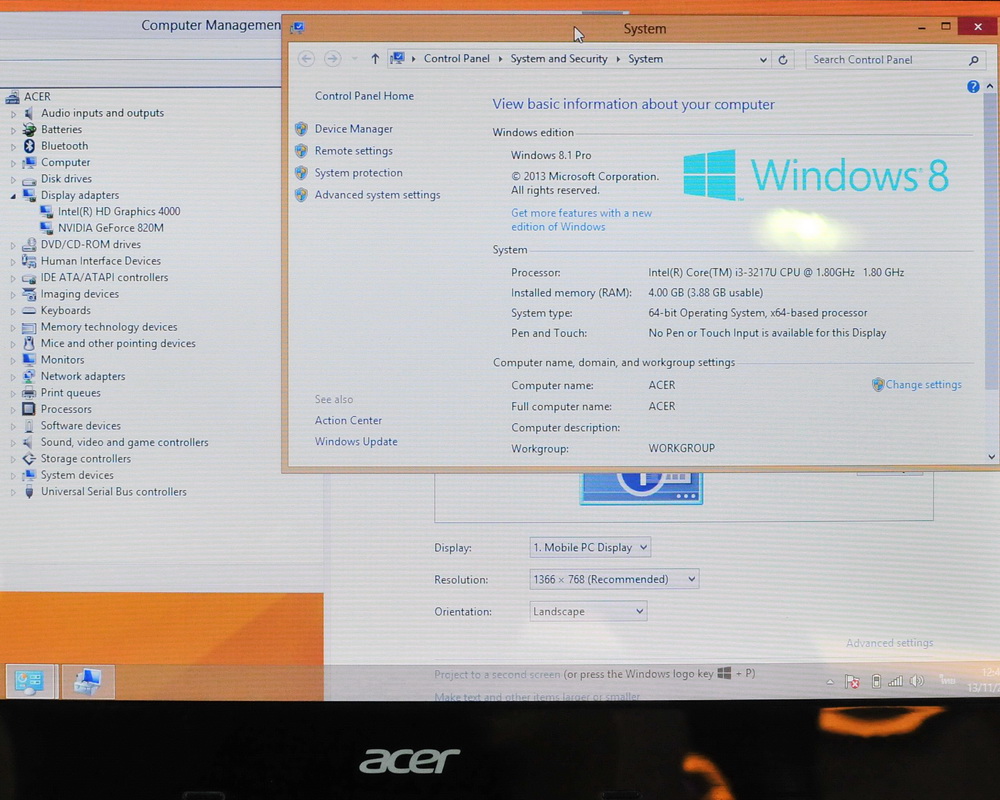Show hidden tray icons arrow
Image resolution: width=1000 pixels, height=800 pixels.
[830, 682]
